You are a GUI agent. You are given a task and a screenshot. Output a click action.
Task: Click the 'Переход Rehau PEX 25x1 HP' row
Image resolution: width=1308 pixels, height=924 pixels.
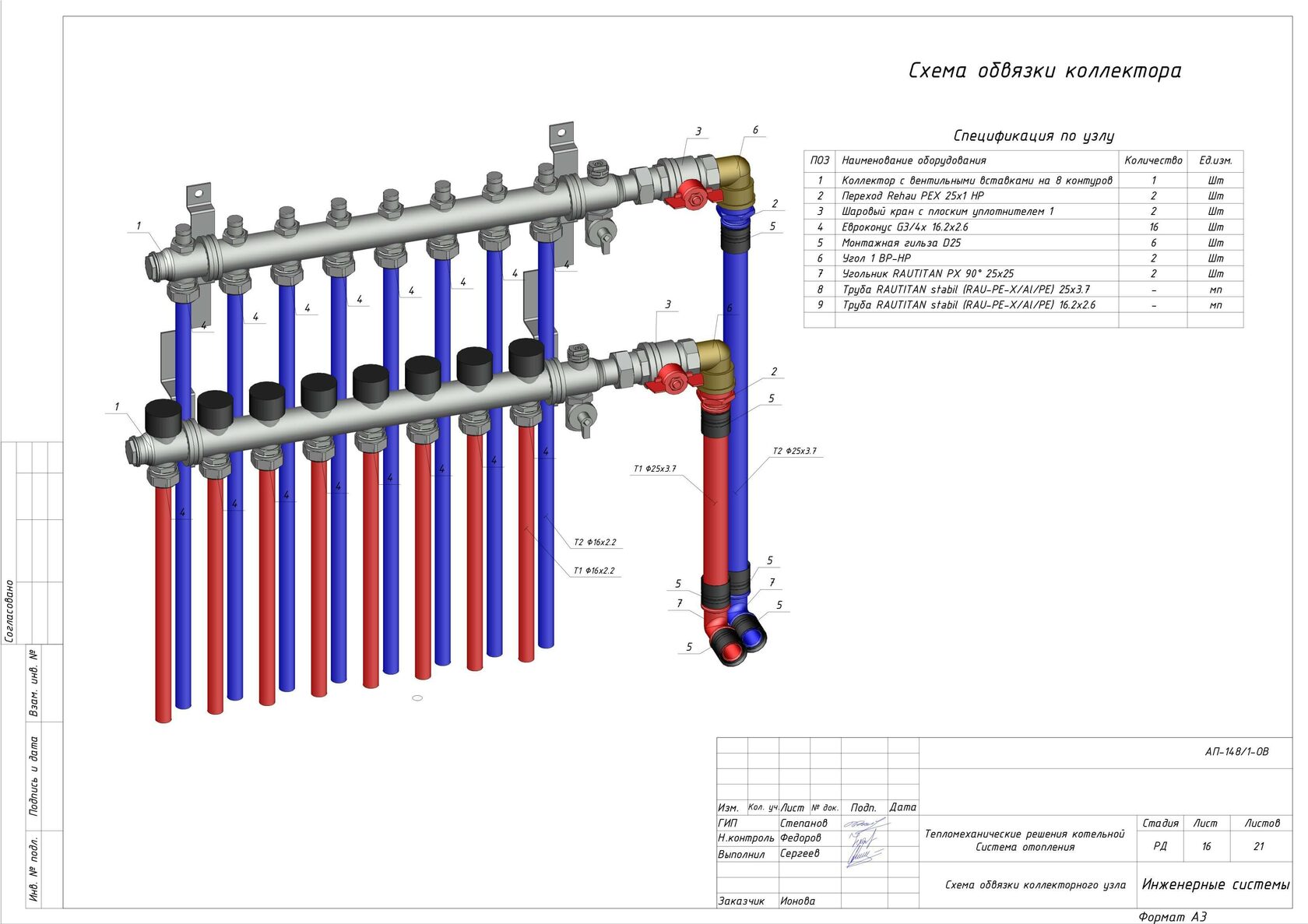pyautogui.click(x=912, y=196)
